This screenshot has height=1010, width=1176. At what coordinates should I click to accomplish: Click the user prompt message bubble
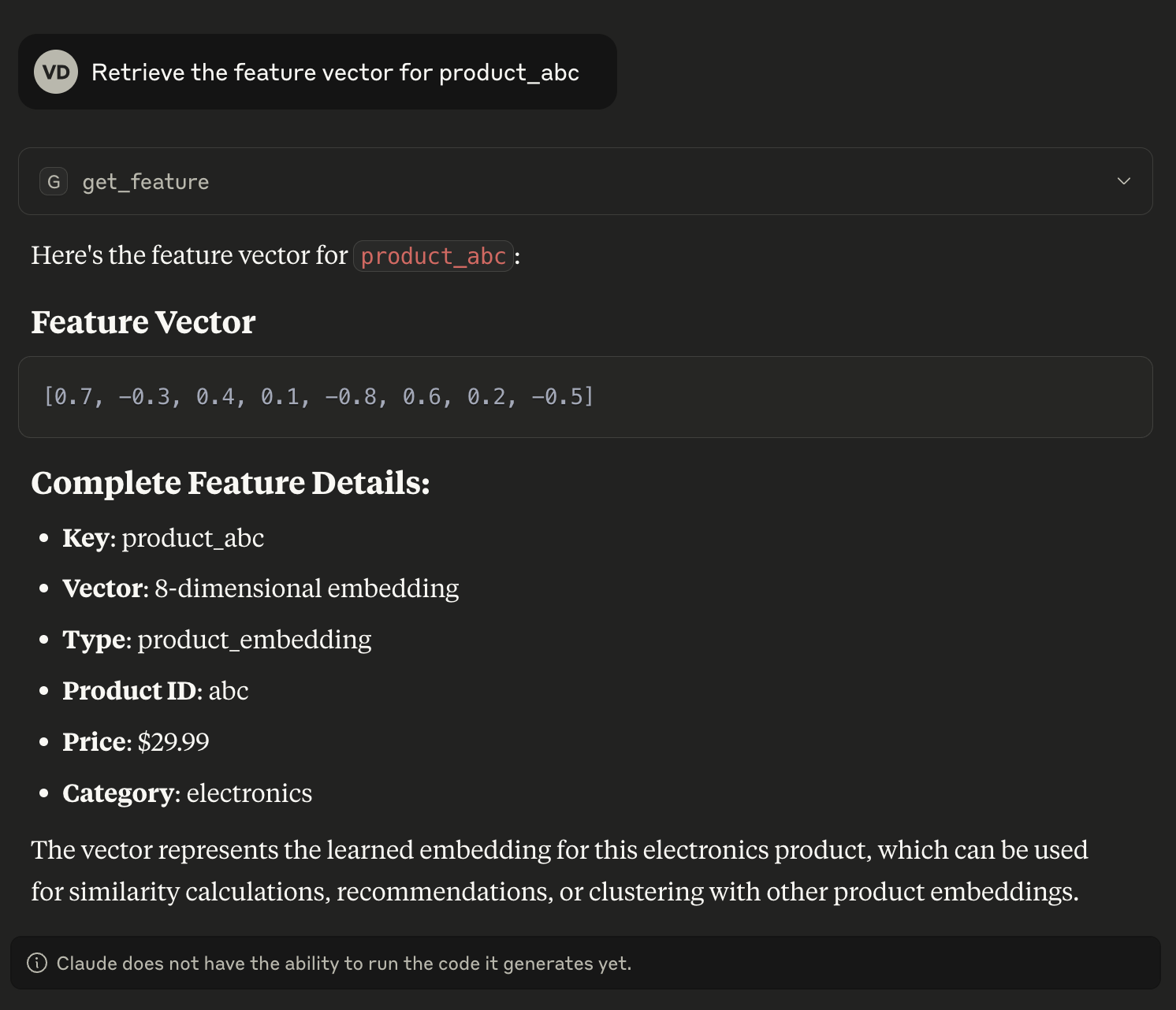pyautogui.click(x=317, y=72)
